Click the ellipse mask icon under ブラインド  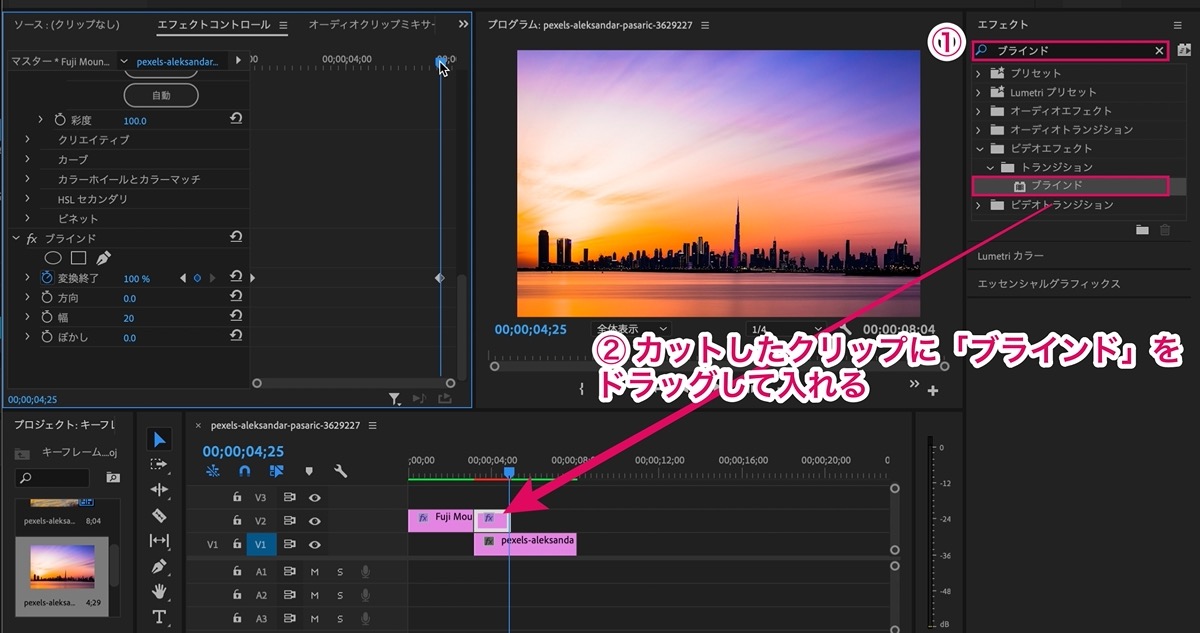click(54, 258)
